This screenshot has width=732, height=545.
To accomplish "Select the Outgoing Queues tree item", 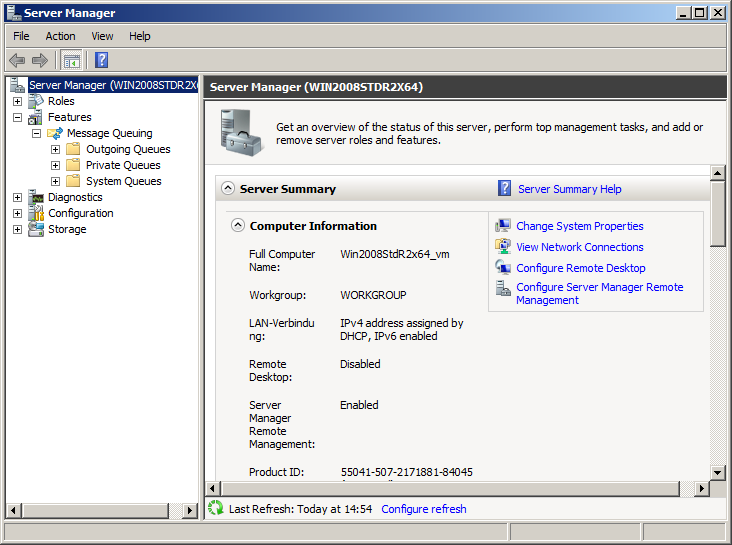I will pyautogui.click(x=128, y=149).
